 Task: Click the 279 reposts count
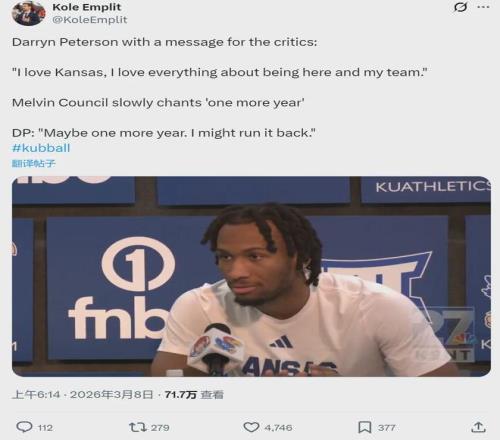(160, 427)
